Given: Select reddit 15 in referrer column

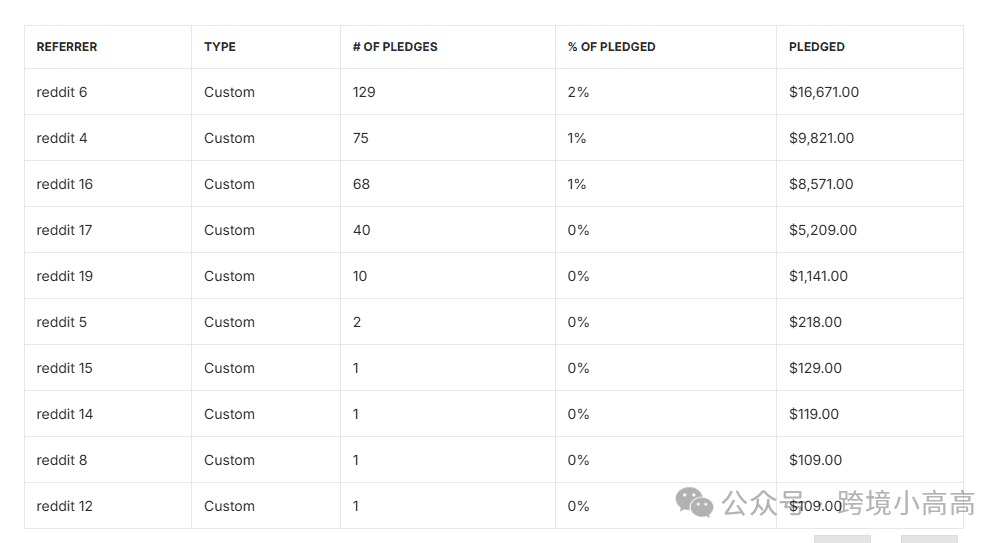Looking at the screenshot, I should click(x=65, y=368).
